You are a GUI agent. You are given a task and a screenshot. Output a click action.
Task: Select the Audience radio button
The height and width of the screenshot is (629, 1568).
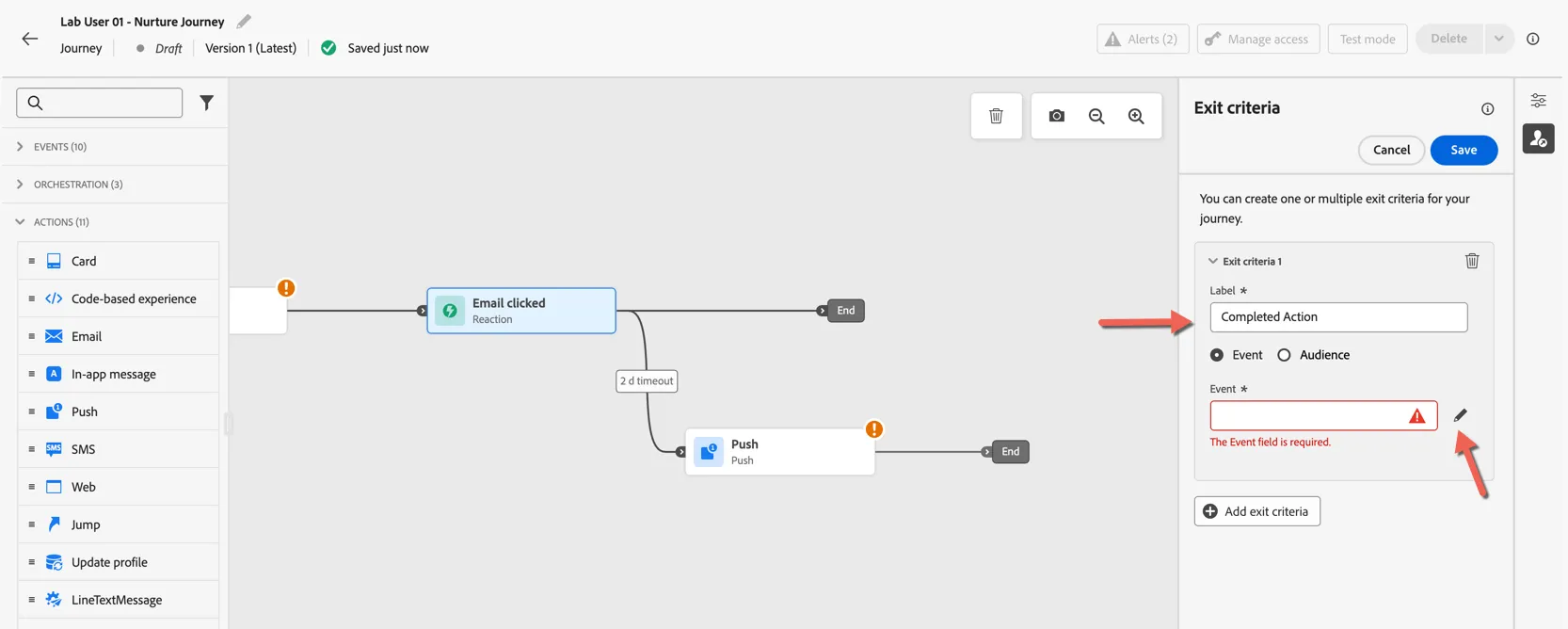tap(1284, 355)
